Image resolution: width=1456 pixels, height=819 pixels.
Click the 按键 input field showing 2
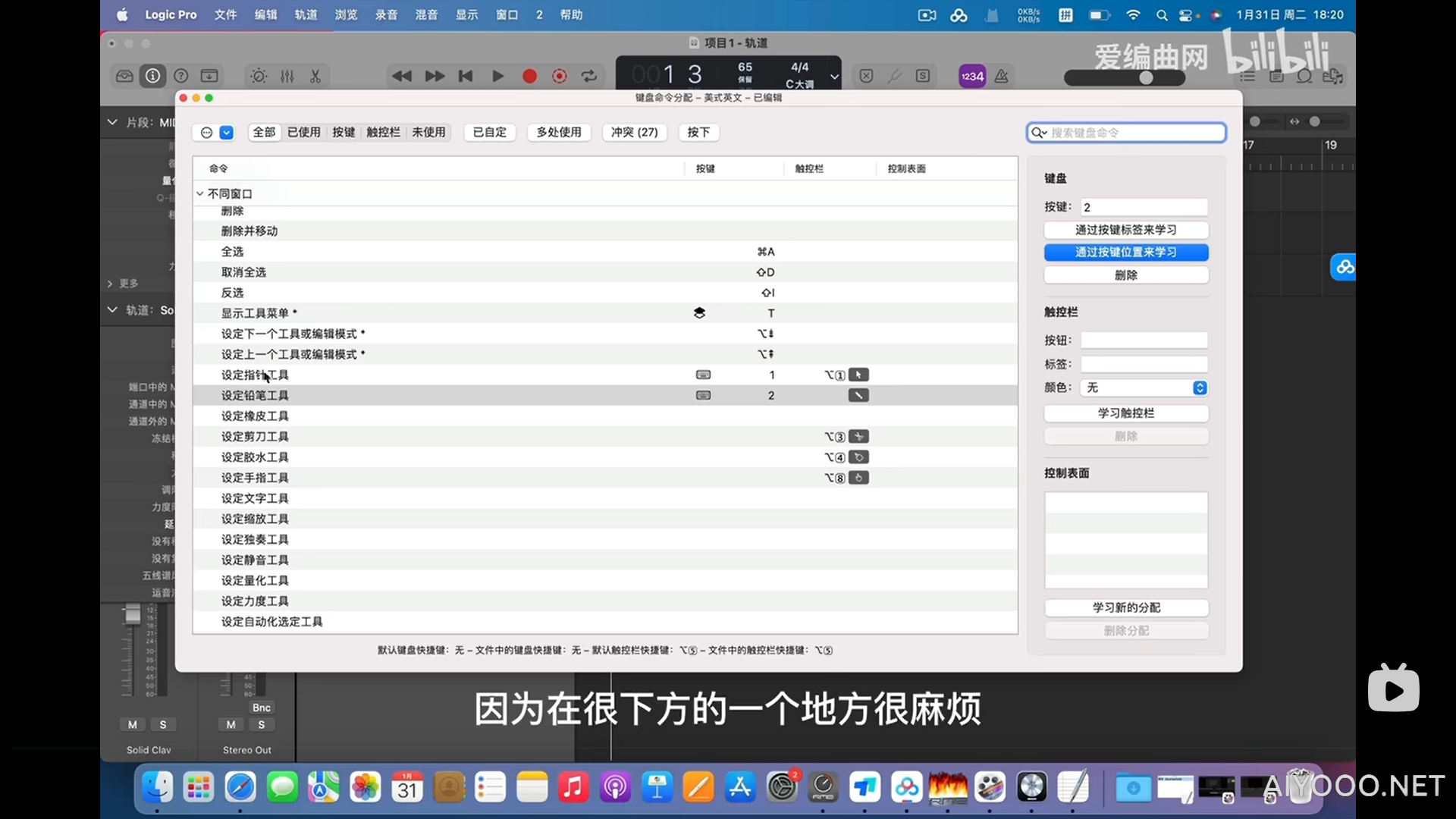pos(1144,207)
